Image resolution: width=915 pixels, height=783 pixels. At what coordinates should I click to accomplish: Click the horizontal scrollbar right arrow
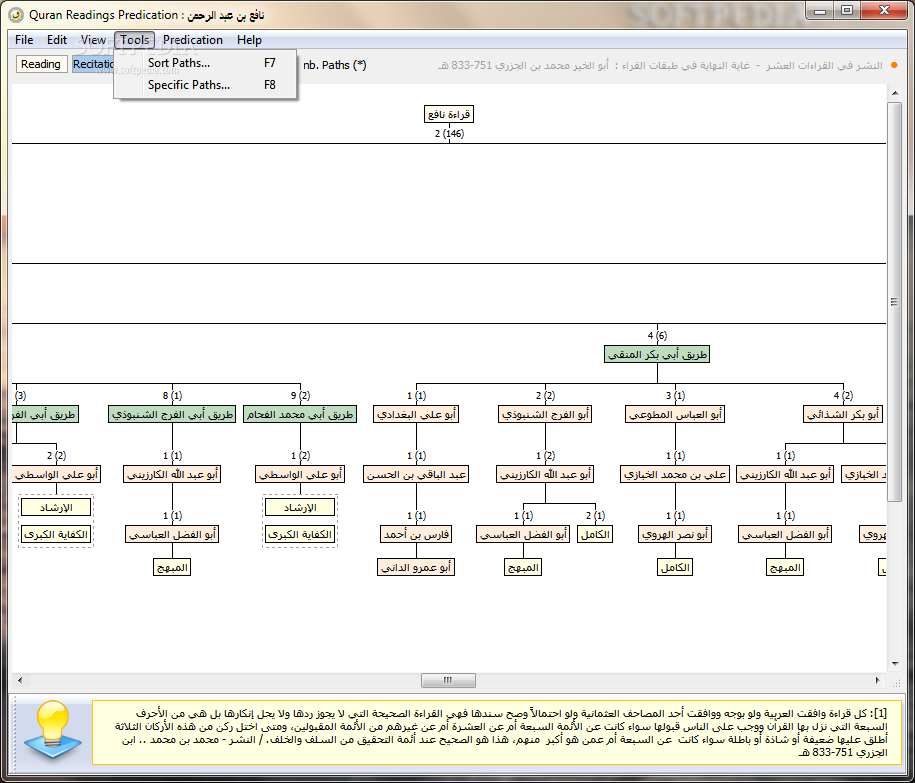878,680
